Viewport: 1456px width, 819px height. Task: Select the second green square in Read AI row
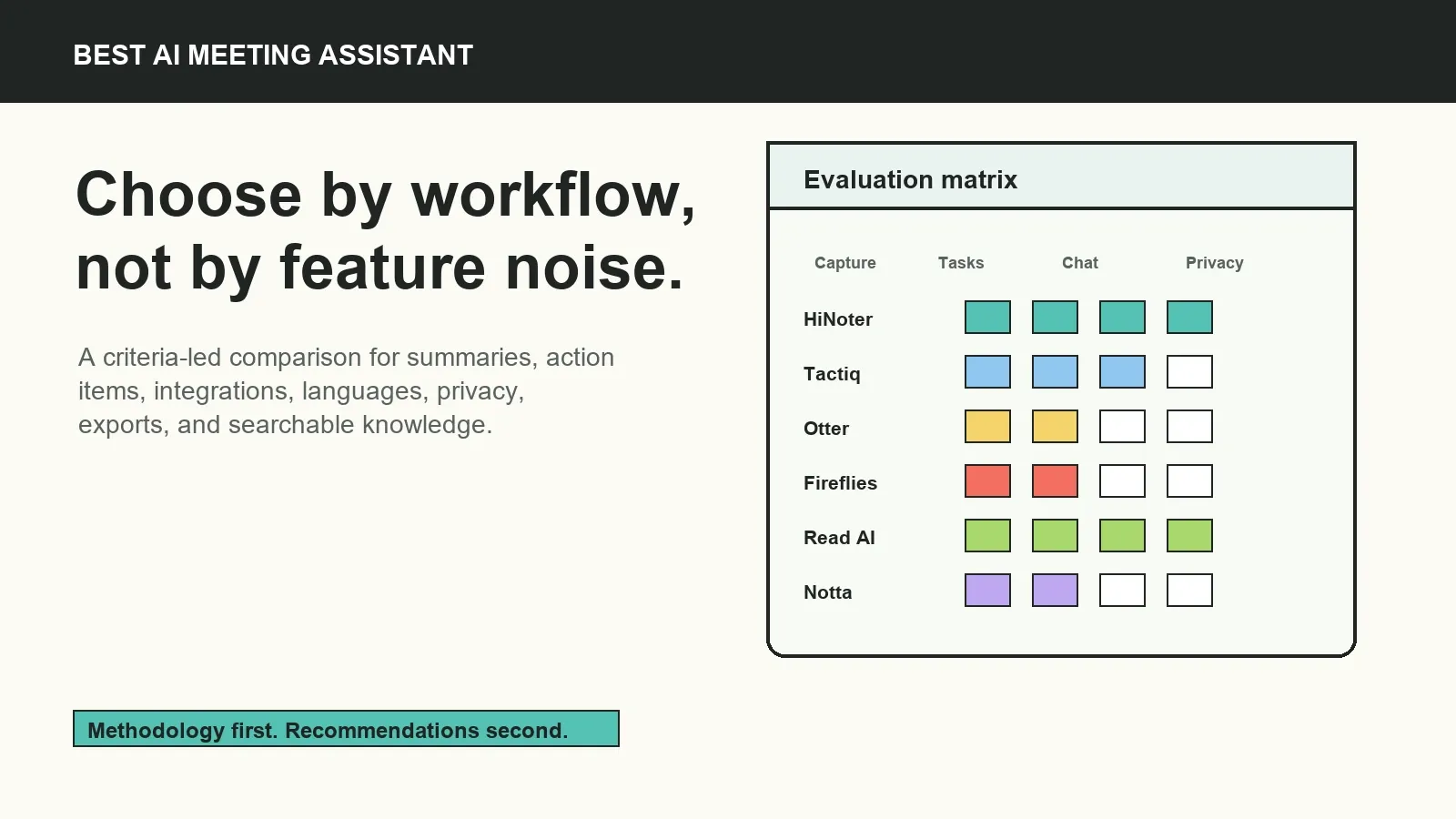[x=1055, y=536]
